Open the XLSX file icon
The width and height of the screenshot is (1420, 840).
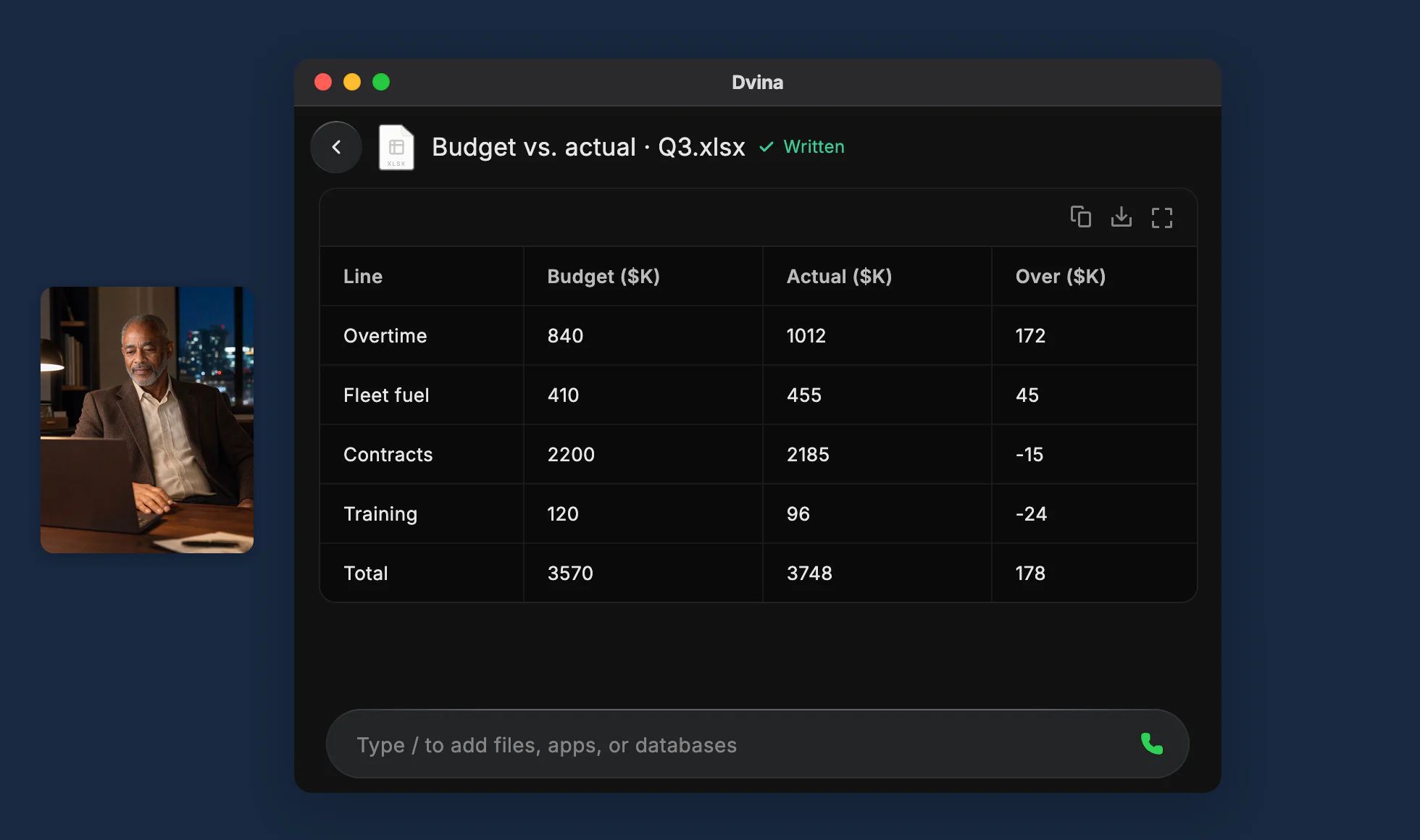coord(396,147)
